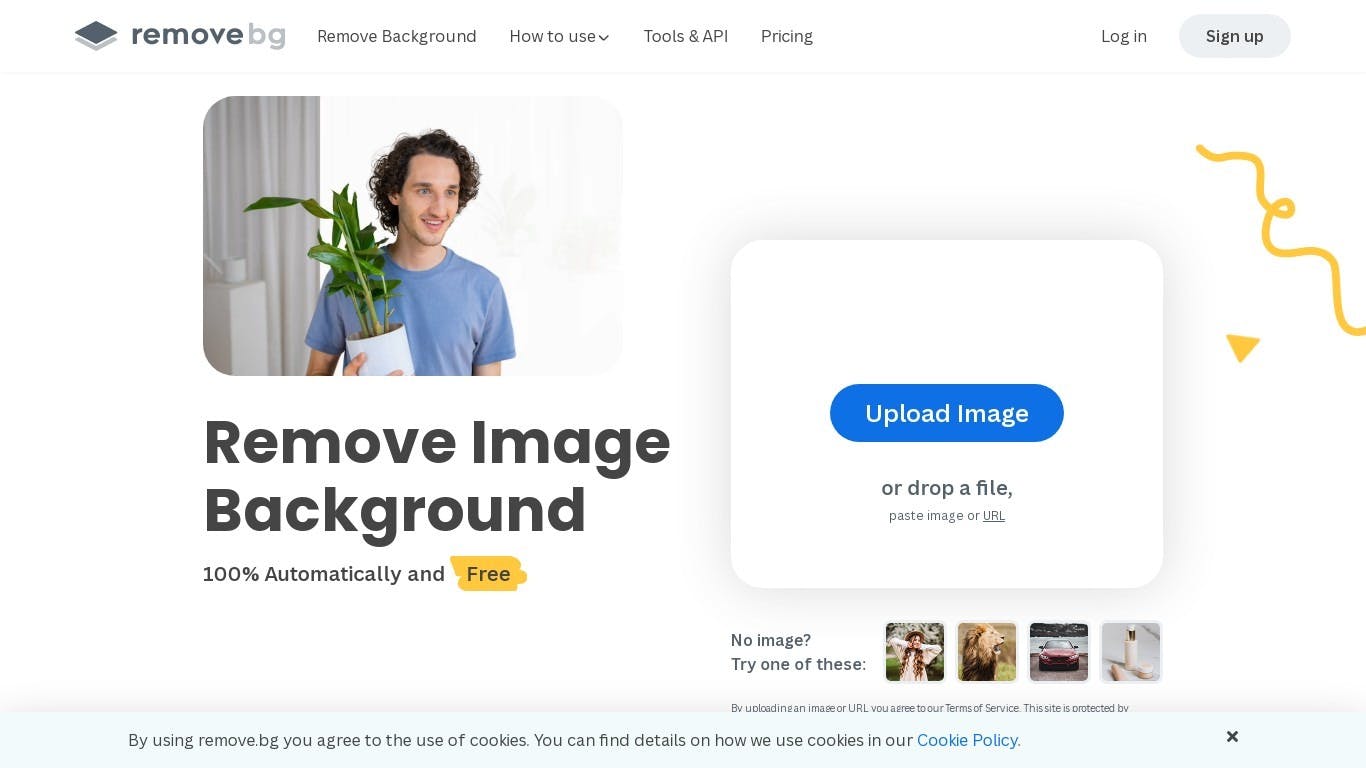The width and height of the screenshot is (1366, 768).
Task: Try the woman with hat sample image
Action: coord(914,652)
